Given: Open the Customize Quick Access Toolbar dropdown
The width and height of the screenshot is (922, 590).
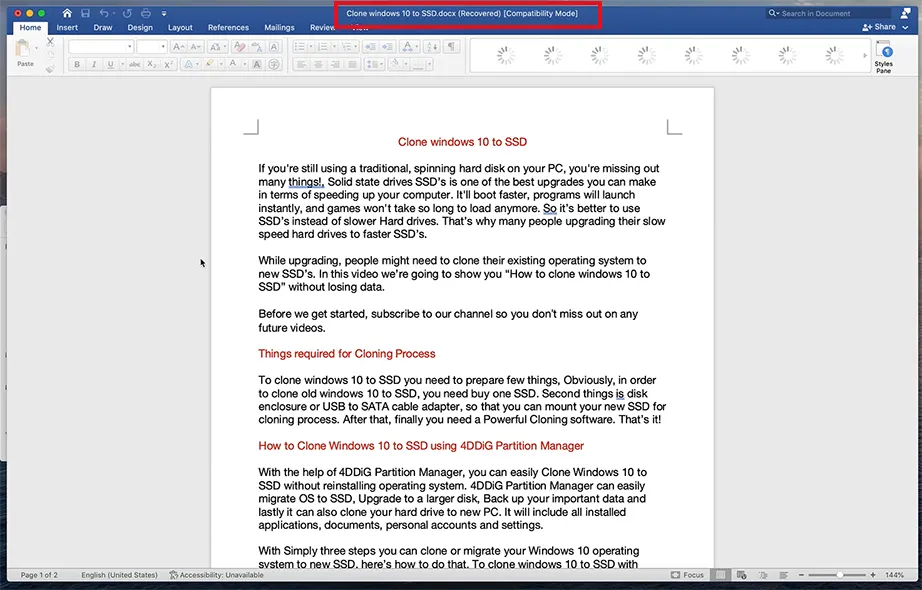Looking at the screenshot, I should (164, 13).
